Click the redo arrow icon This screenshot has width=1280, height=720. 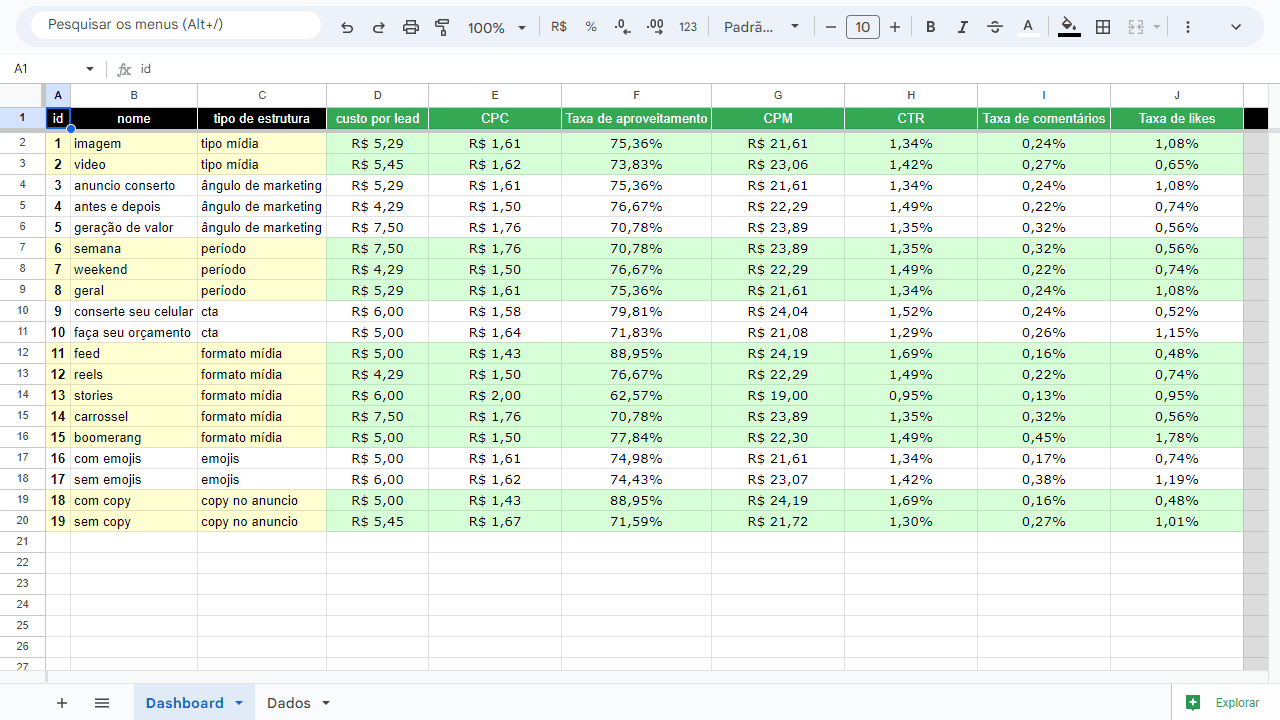(379, 28)
